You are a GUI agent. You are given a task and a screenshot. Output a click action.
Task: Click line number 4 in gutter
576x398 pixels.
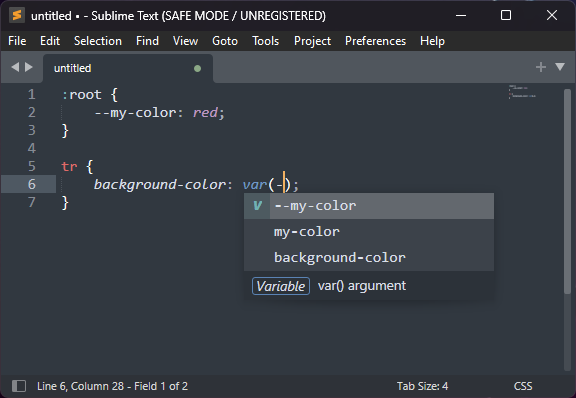point(32,148)
